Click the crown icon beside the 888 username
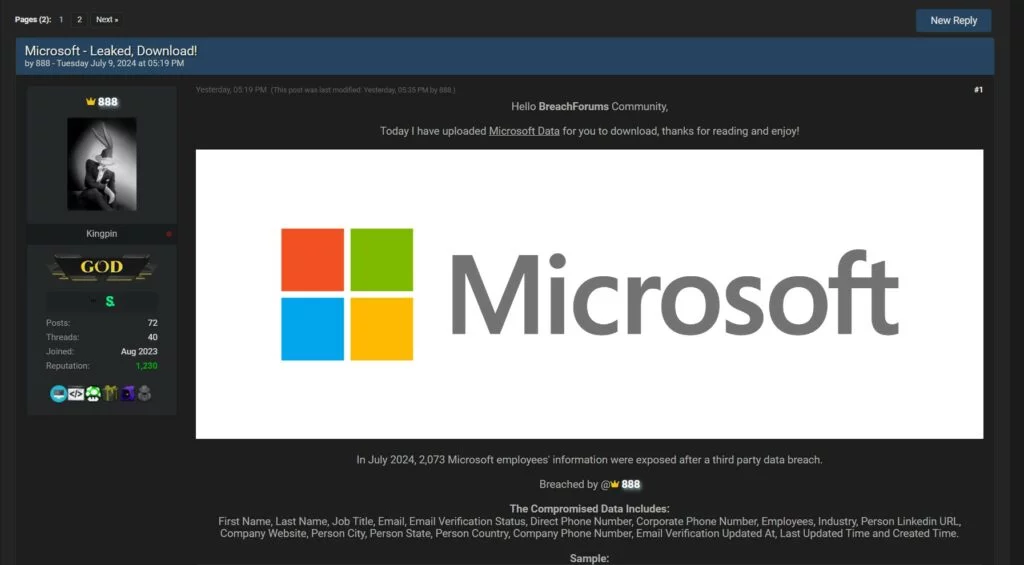The width and height of the screenshot is (1024, 565). (x=90, y=102)
